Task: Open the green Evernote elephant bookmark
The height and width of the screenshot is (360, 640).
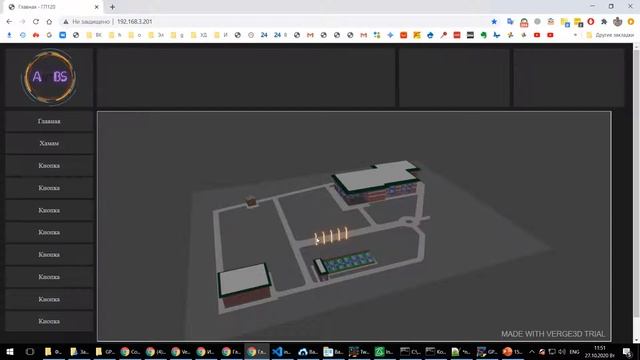Action: coord(484,35)
